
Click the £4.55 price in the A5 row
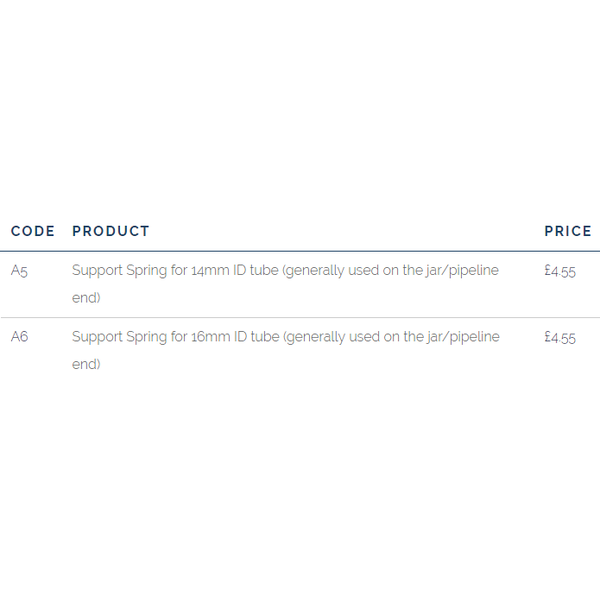pos(560,271)
